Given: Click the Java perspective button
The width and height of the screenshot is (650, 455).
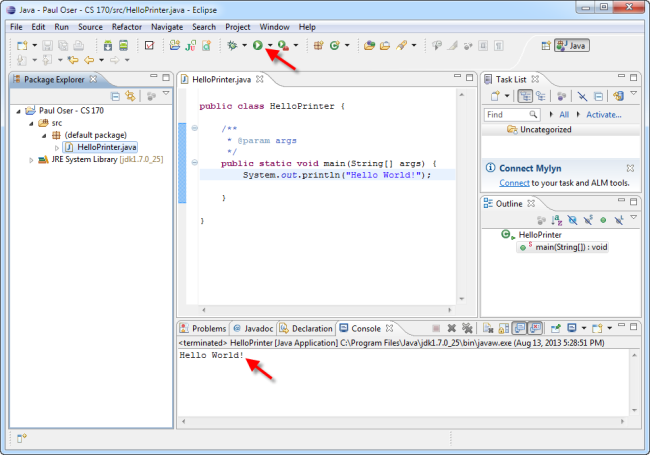Looking at the screenshot, I should [572, 46].
